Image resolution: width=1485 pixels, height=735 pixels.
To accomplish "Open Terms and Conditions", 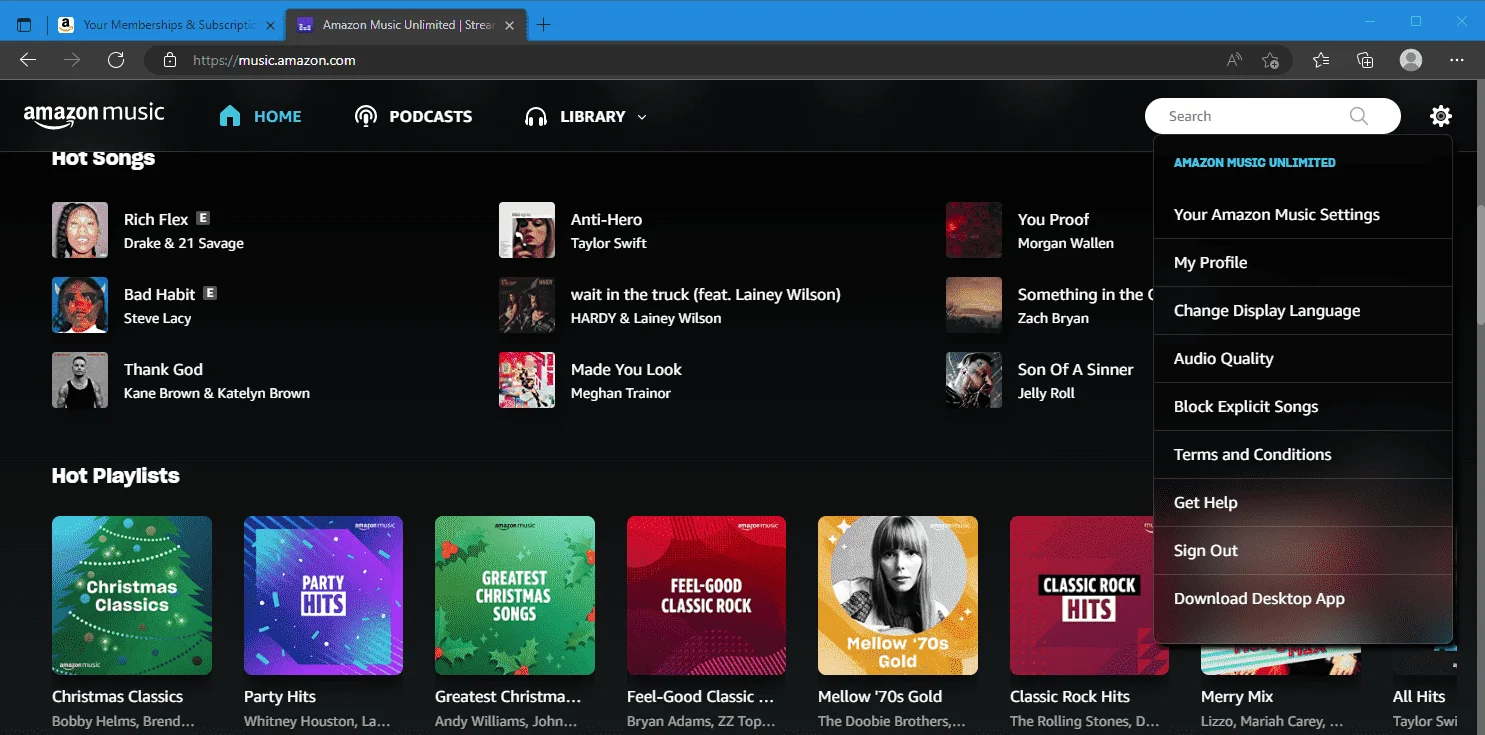I will click(1302, 455).
